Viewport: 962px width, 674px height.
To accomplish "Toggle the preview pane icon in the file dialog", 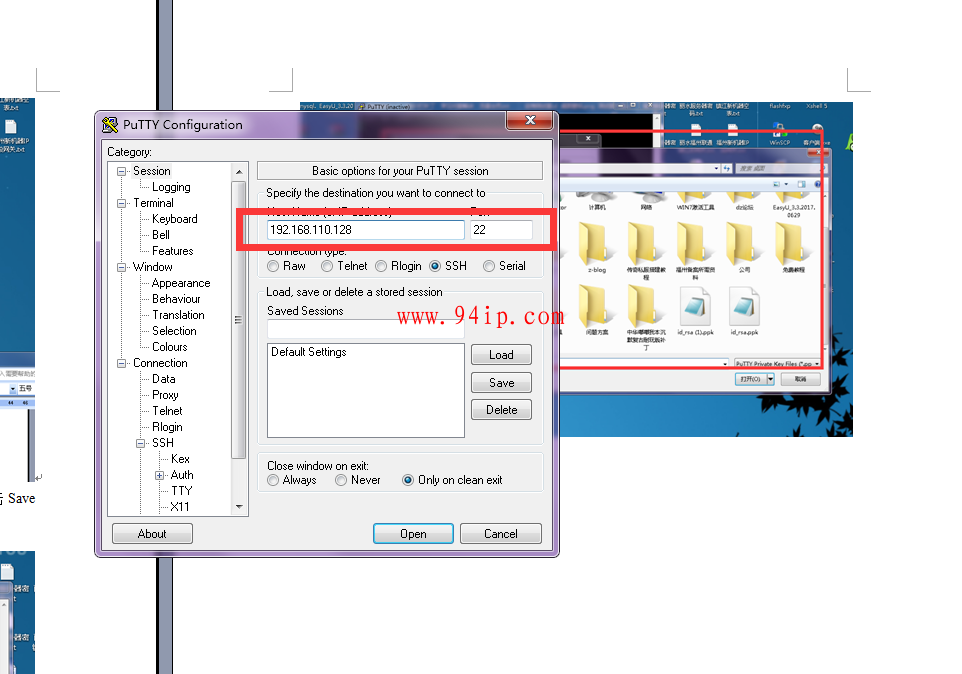I will 801,184.
